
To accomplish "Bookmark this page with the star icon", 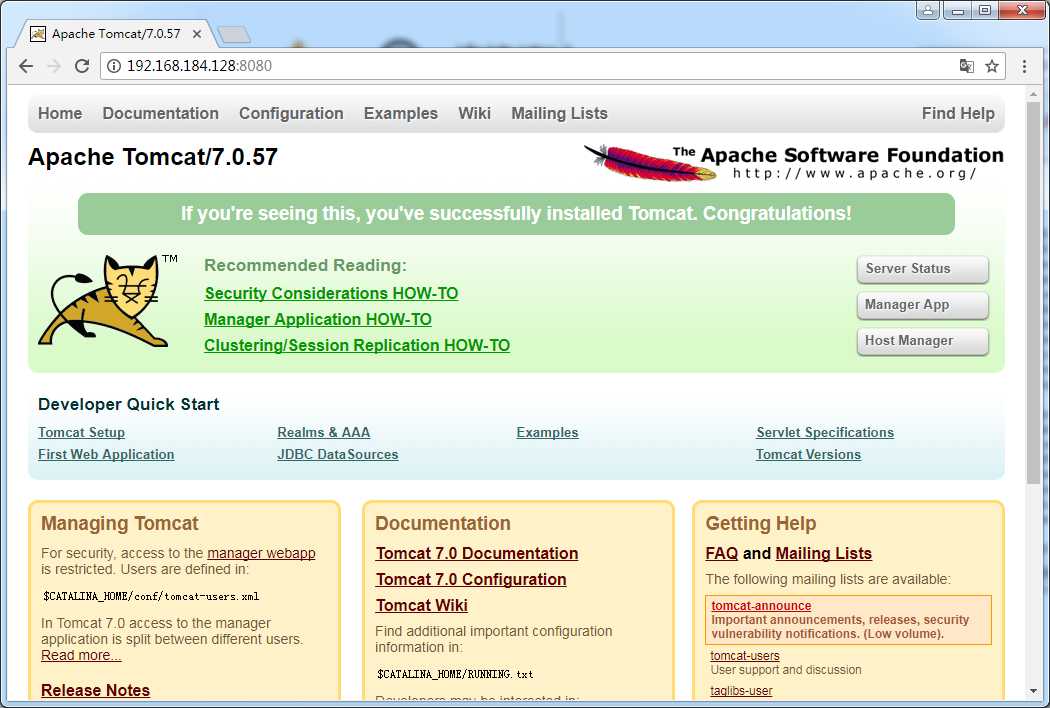I will (x=992, y=66).
